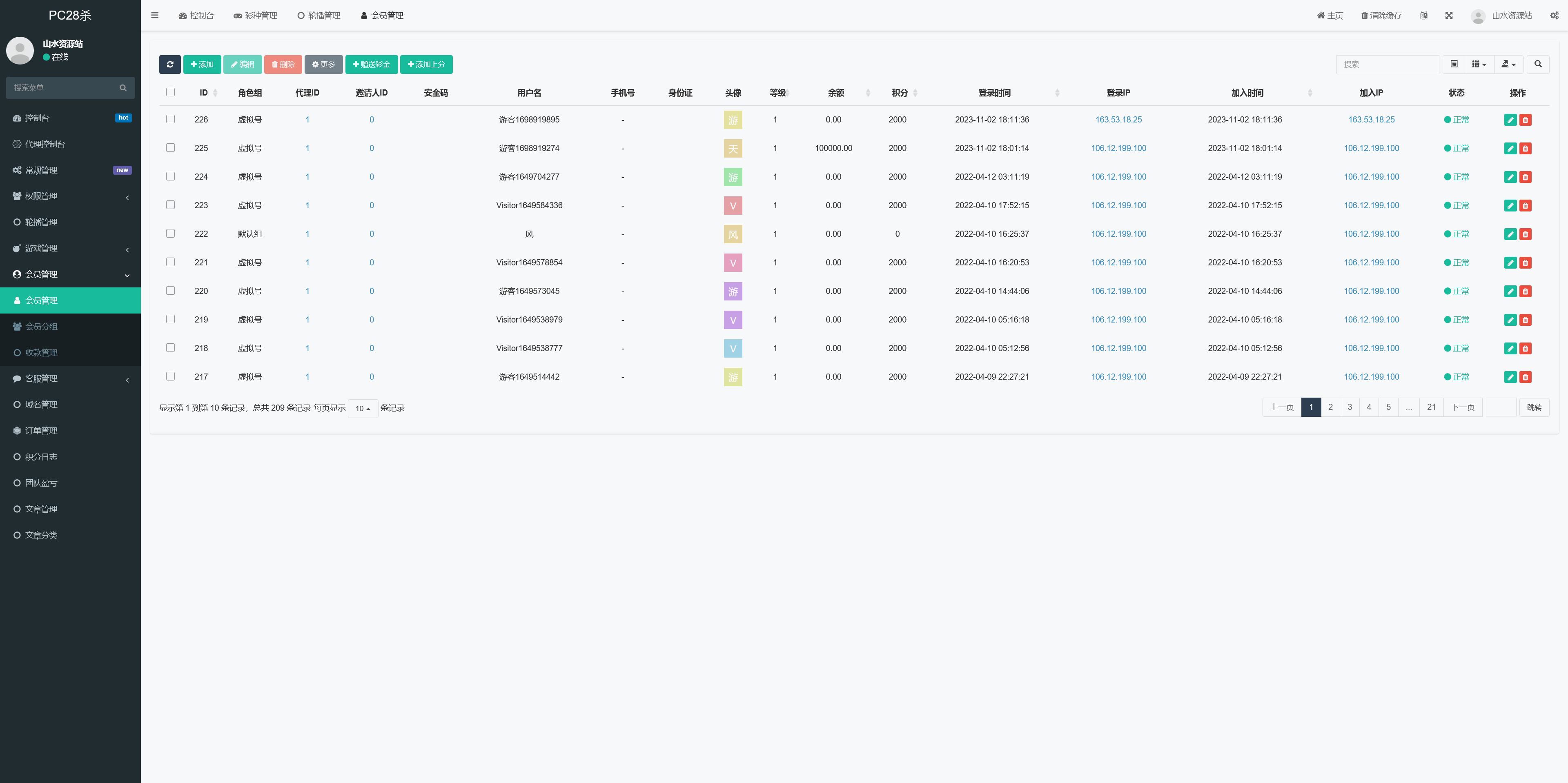Click the green edit icon for row 226
The width and height of the screenshot is (1568, 783).
[1510, 120]
